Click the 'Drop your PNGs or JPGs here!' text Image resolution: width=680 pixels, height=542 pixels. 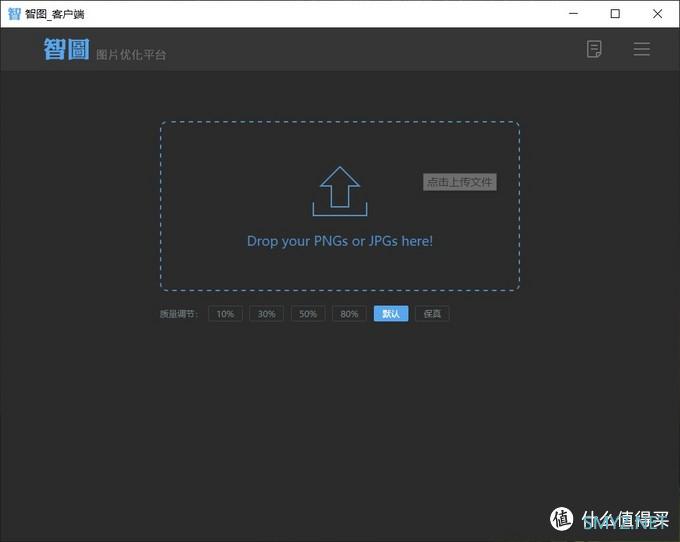(x=340, y=241)
